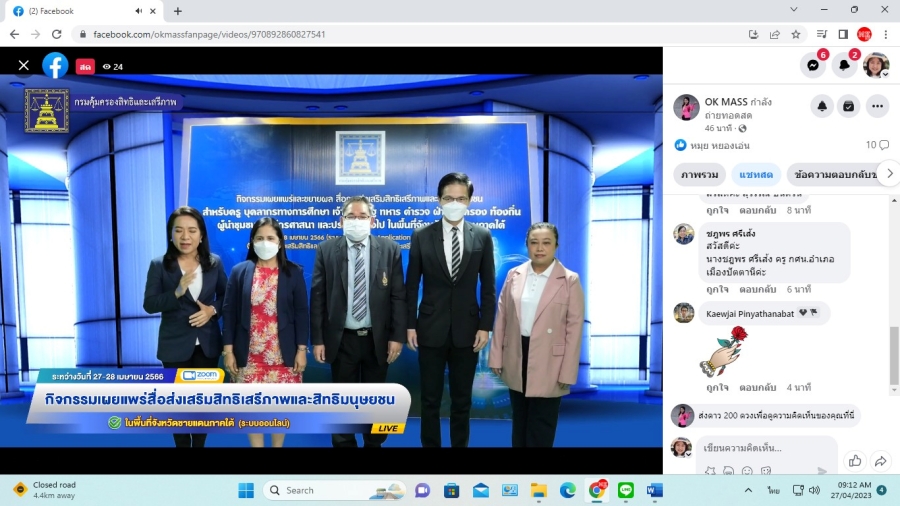Focus the write a comment field
Screen dimensions: 900x506
pos(766,447)
